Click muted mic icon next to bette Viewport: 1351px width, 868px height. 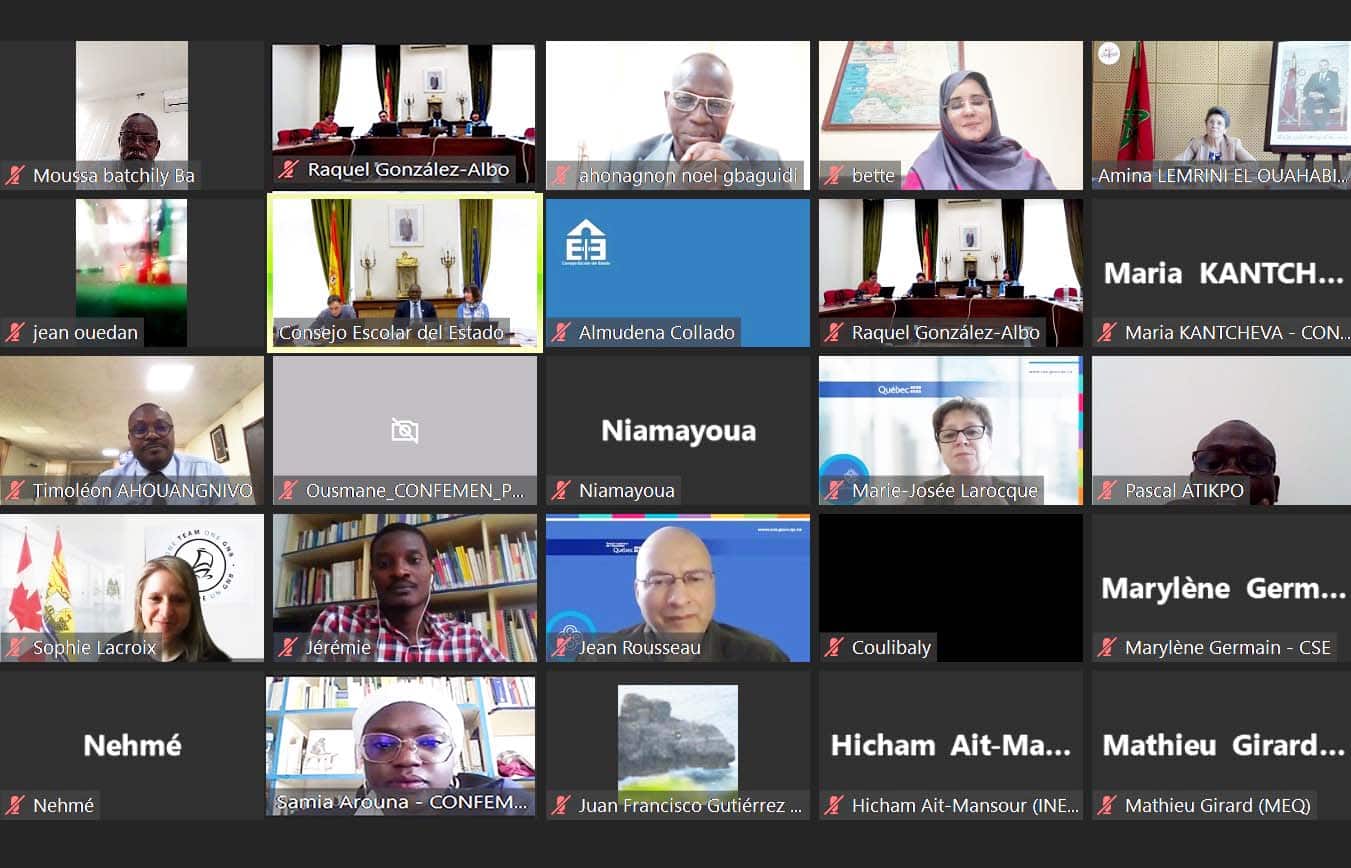point(834,176)
